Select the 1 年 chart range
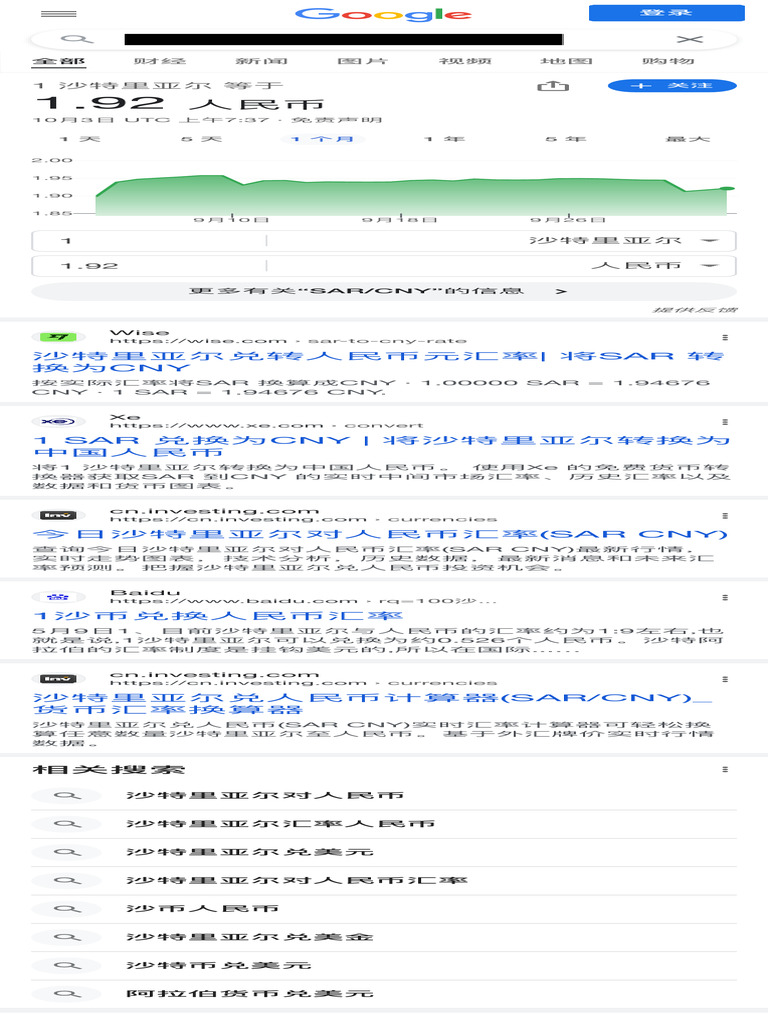Screen dimensions: 768x1024 pyautogui.click(x=444, y=138)
